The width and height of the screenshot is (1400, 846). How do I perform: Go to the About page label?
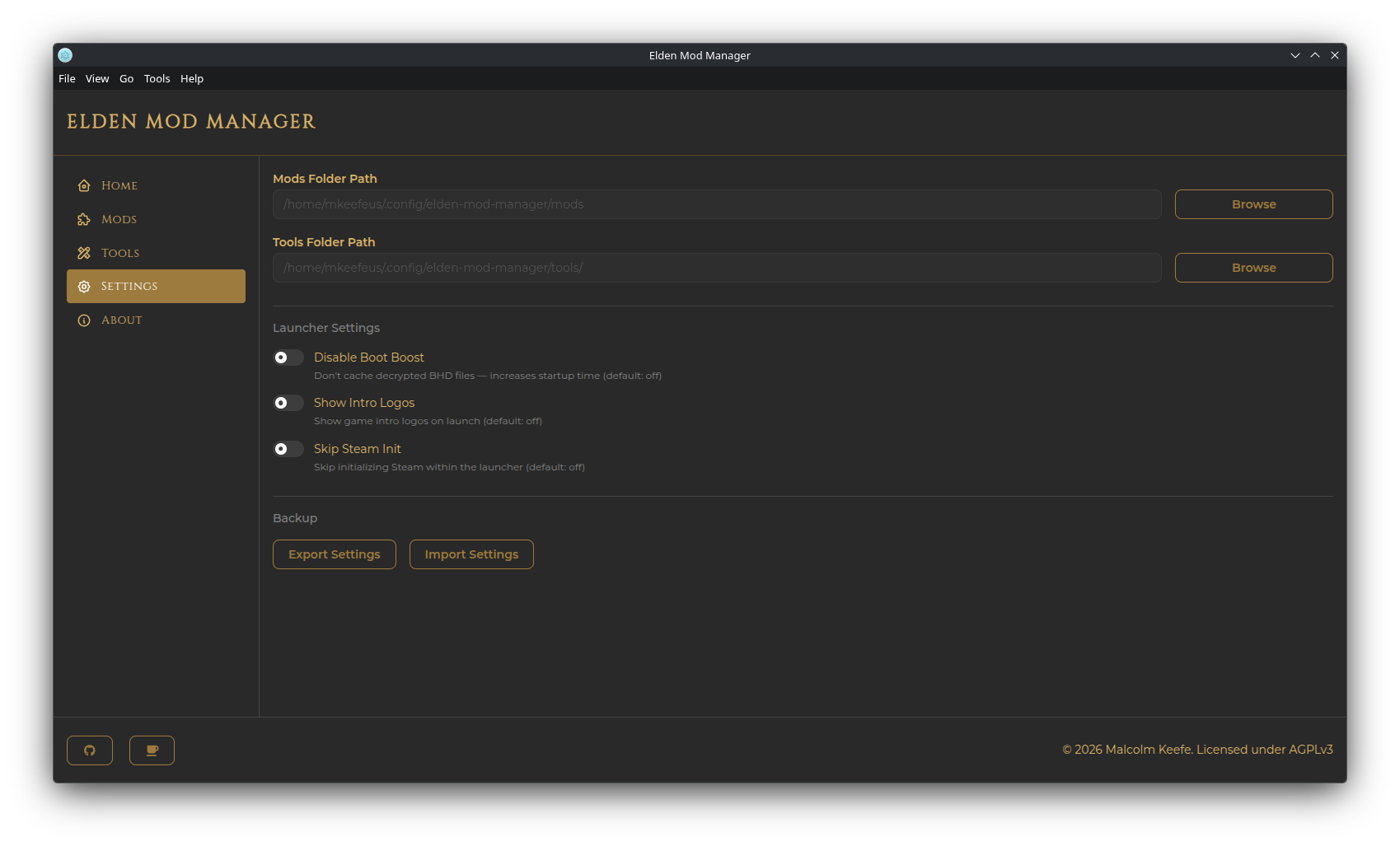coord(122,320)
